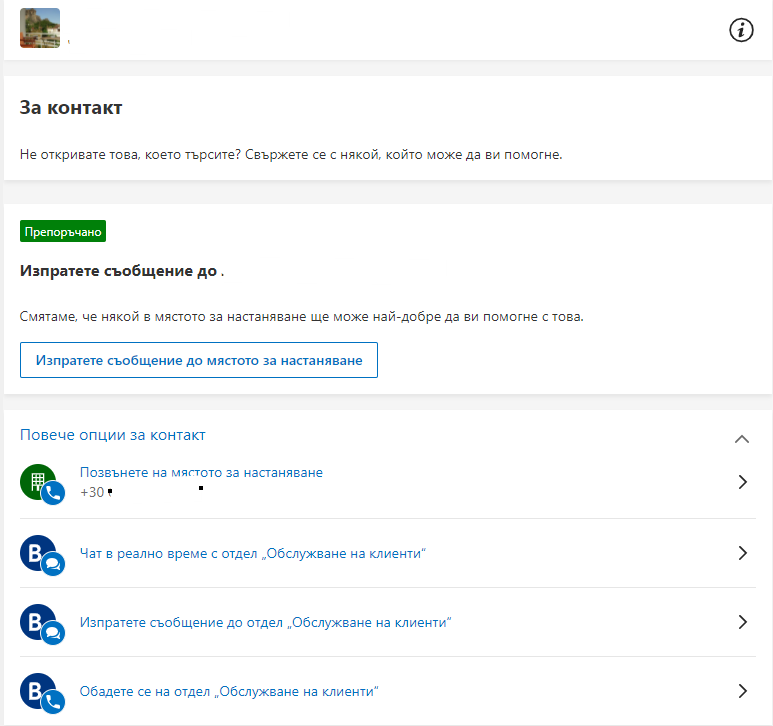
Task: Click the arrow beside "Чат в реално време"
Action: pos(742,553)
